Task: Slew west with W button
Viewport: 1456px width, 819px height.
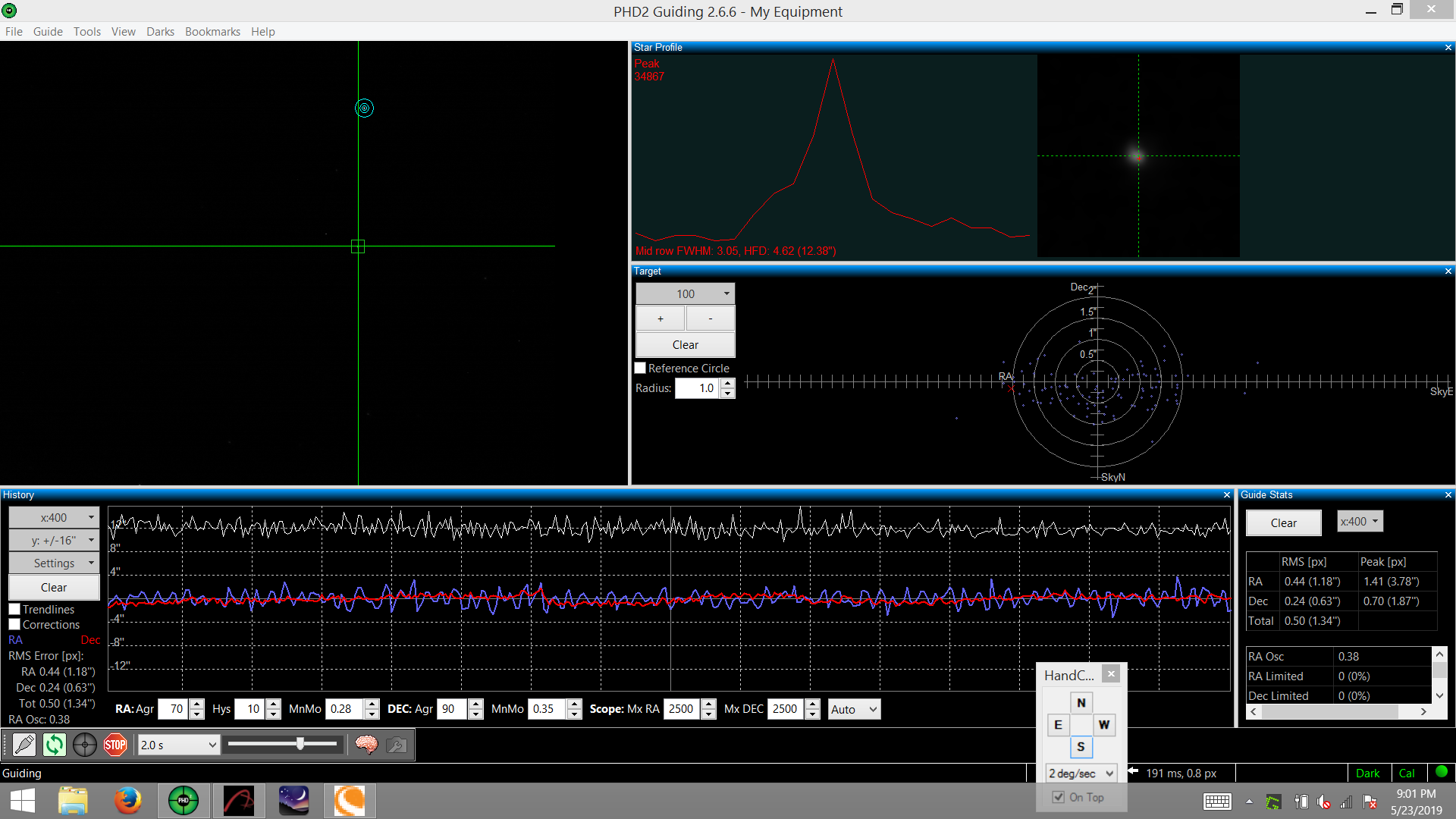Action: point(1103,724)
